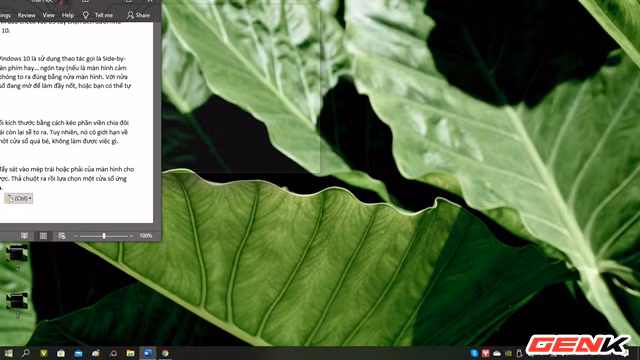Screen dimensions: 640x360
Task: Launch Google Chrome from the taskbar
Action: (165, 353)
